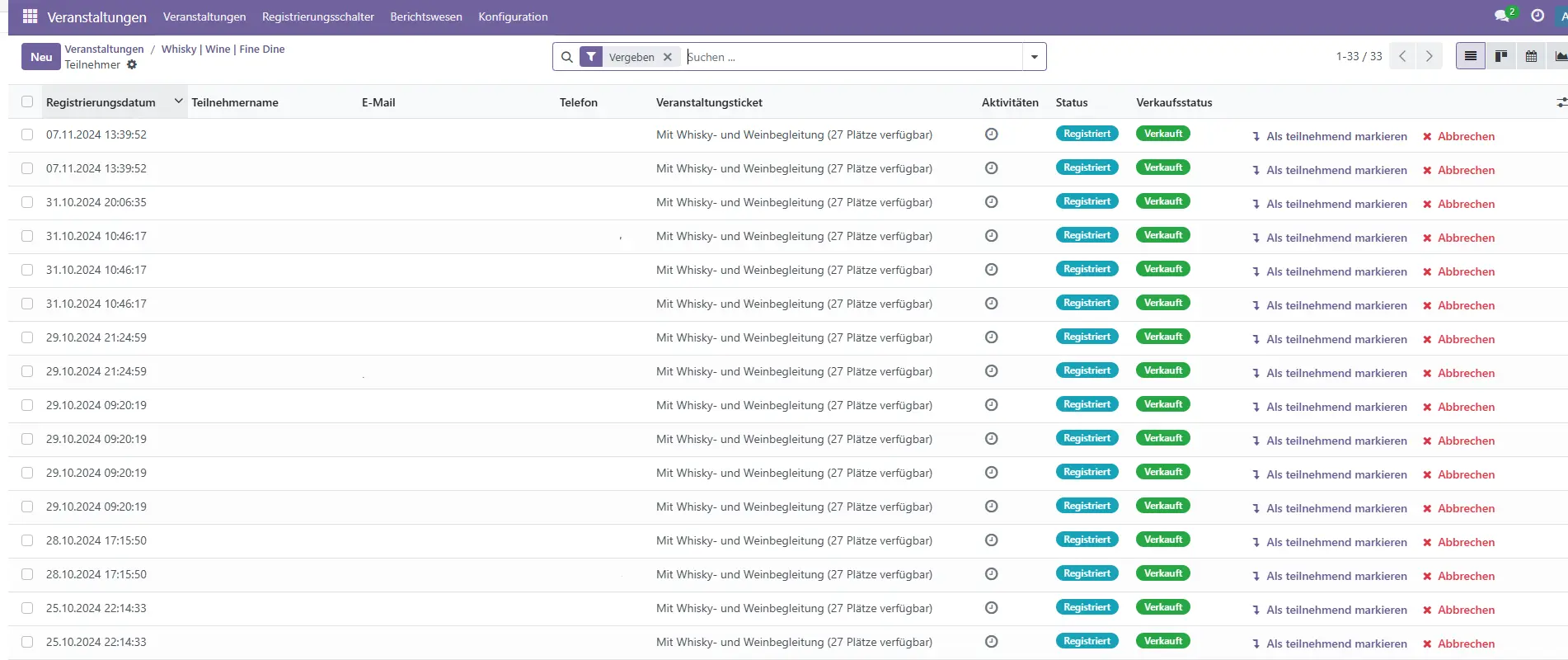The width and height of the screenshot is (1568, 660).
Task: Click Registriert badge in first row
Action: [1087, 134]
